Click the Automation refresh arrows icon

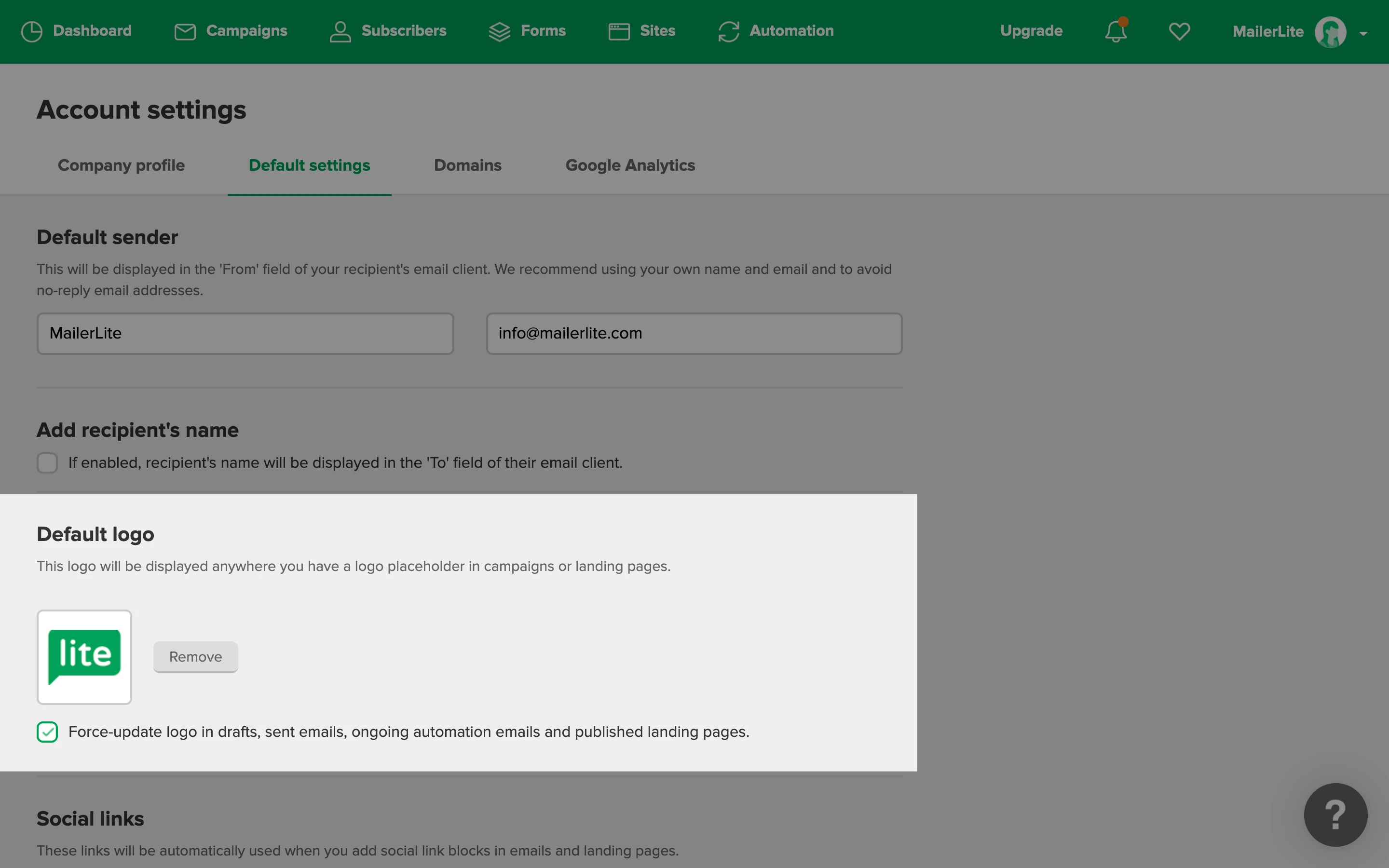point(728,31)
